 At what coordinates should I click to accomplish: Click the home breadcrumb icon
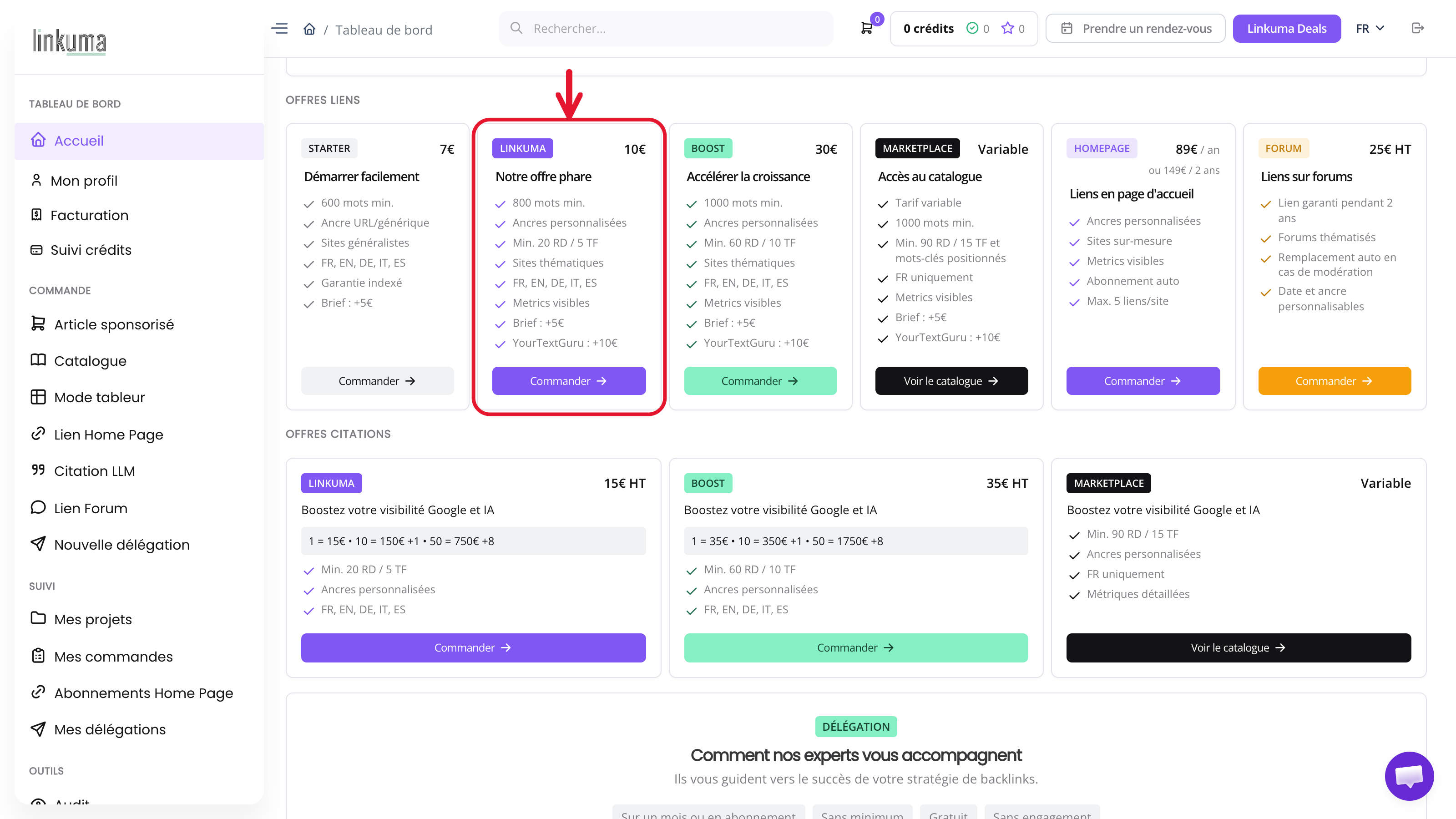pyautogui.click(x=309, y=29)
